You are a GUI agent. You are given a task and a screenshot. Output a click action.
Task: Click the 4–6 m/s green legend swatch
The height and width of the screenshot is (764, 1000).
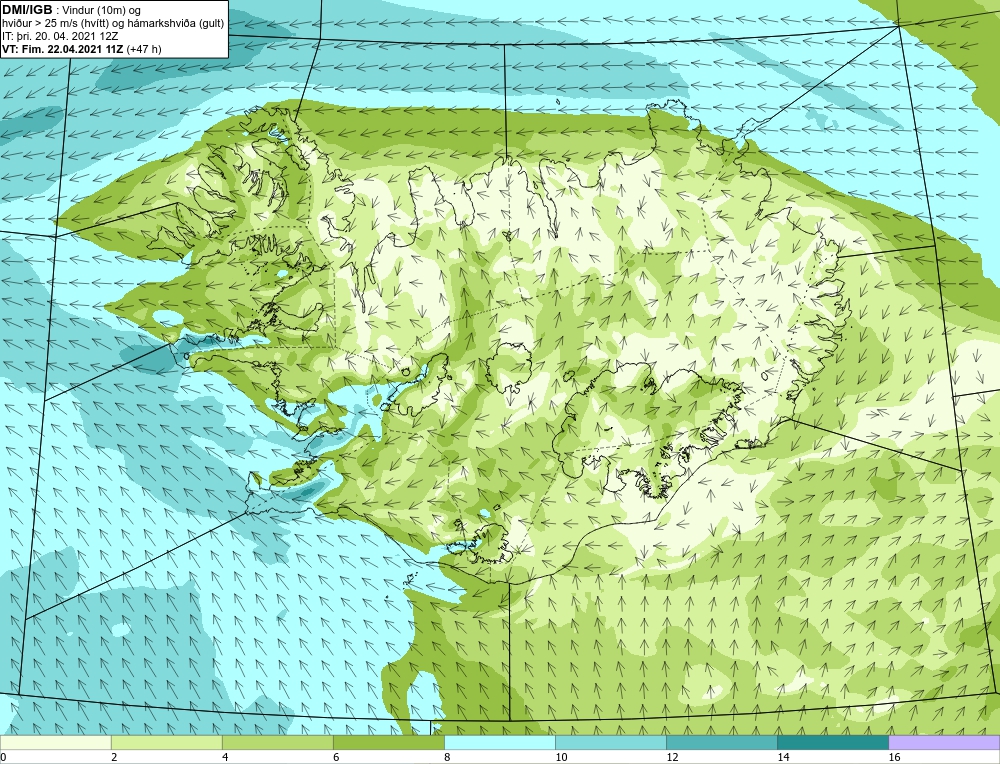[x=277, y=742]
